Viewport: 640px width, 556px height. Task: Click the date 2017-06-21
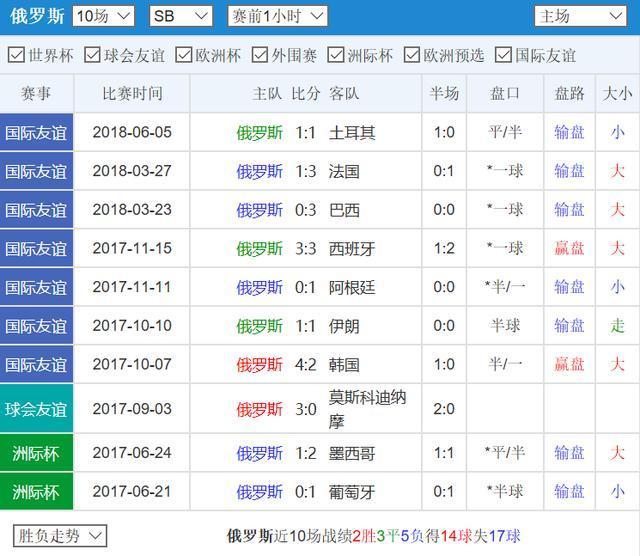(132, 492)
